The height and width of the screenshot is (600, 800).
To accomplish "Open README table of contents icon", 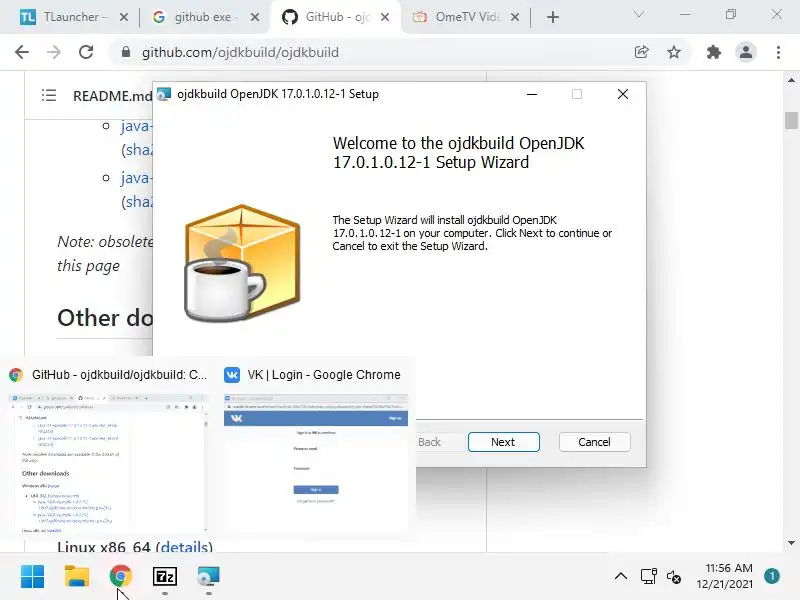I will tap(49, 95).
